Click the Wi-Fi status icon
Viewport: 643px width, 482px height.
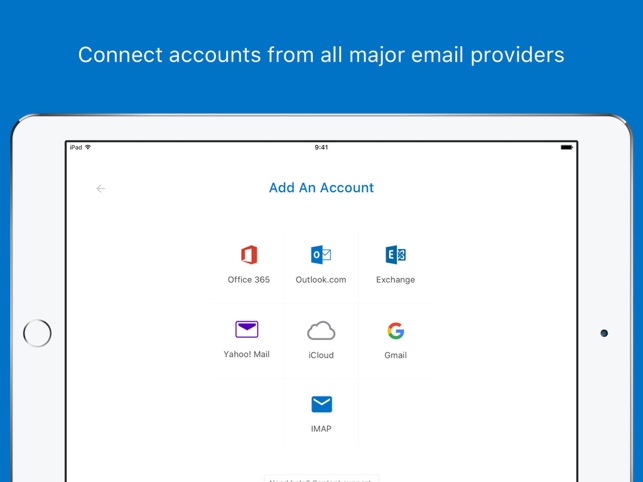(88, 147)
